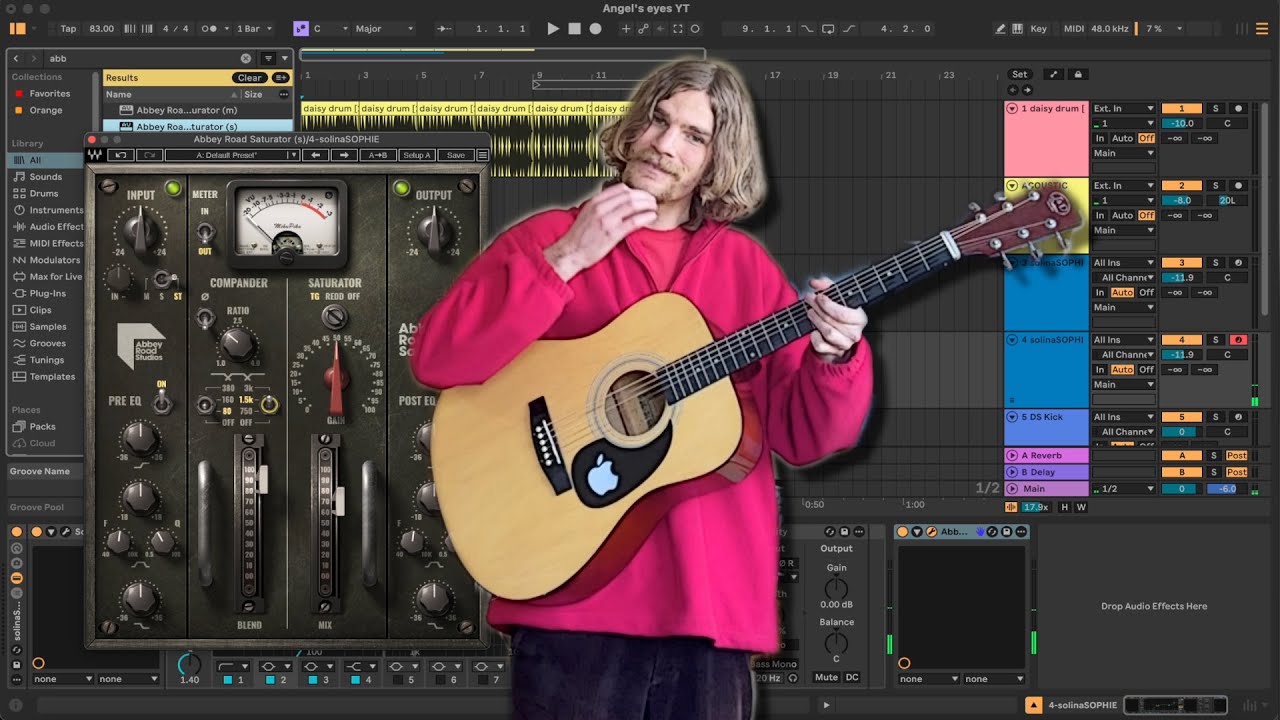Open Drums in the Library
Image resolution: width=1280 pixels, height=720 pixels.
point(44,193)
